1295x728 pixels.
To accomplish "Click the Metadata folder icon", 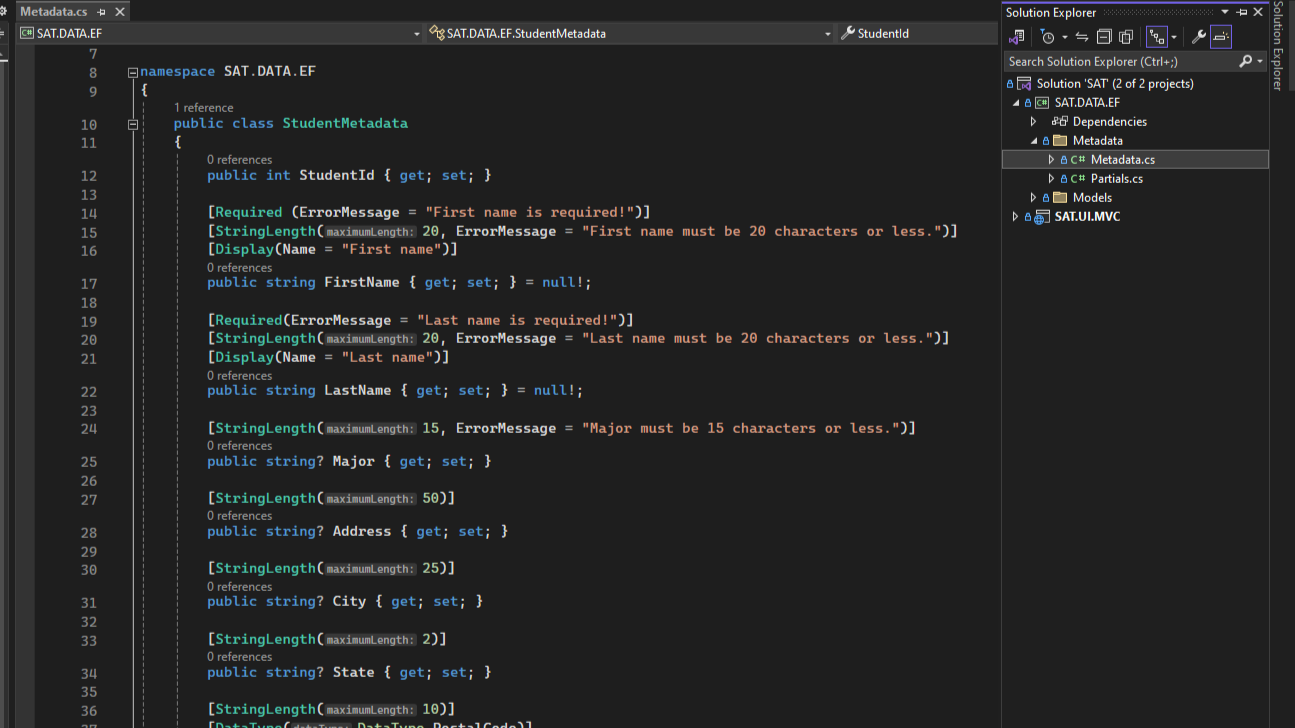I will coord(1060,140).
